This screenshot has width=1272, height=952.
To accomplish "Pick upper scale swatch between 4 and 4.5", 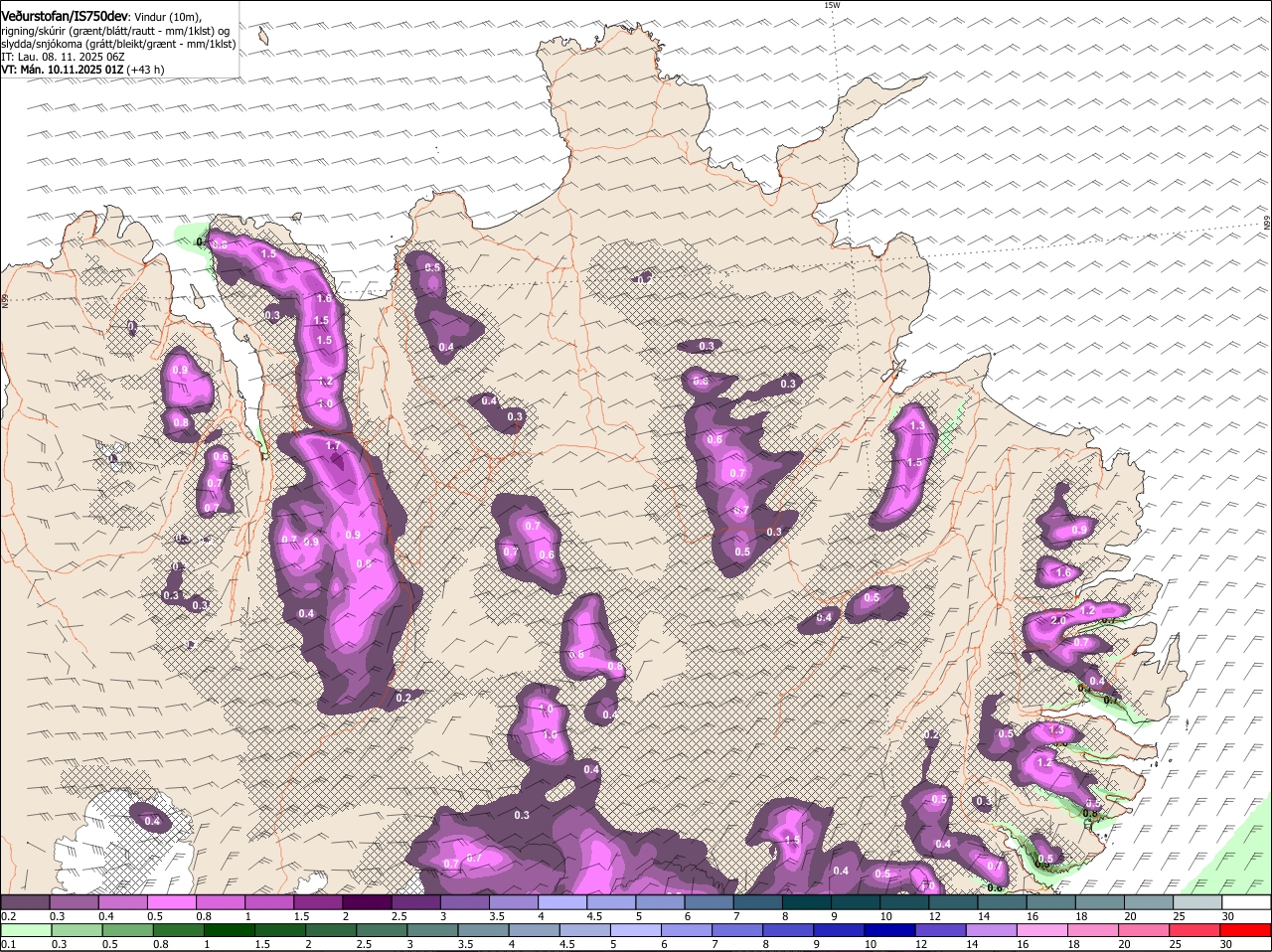I will pos(562,902).
